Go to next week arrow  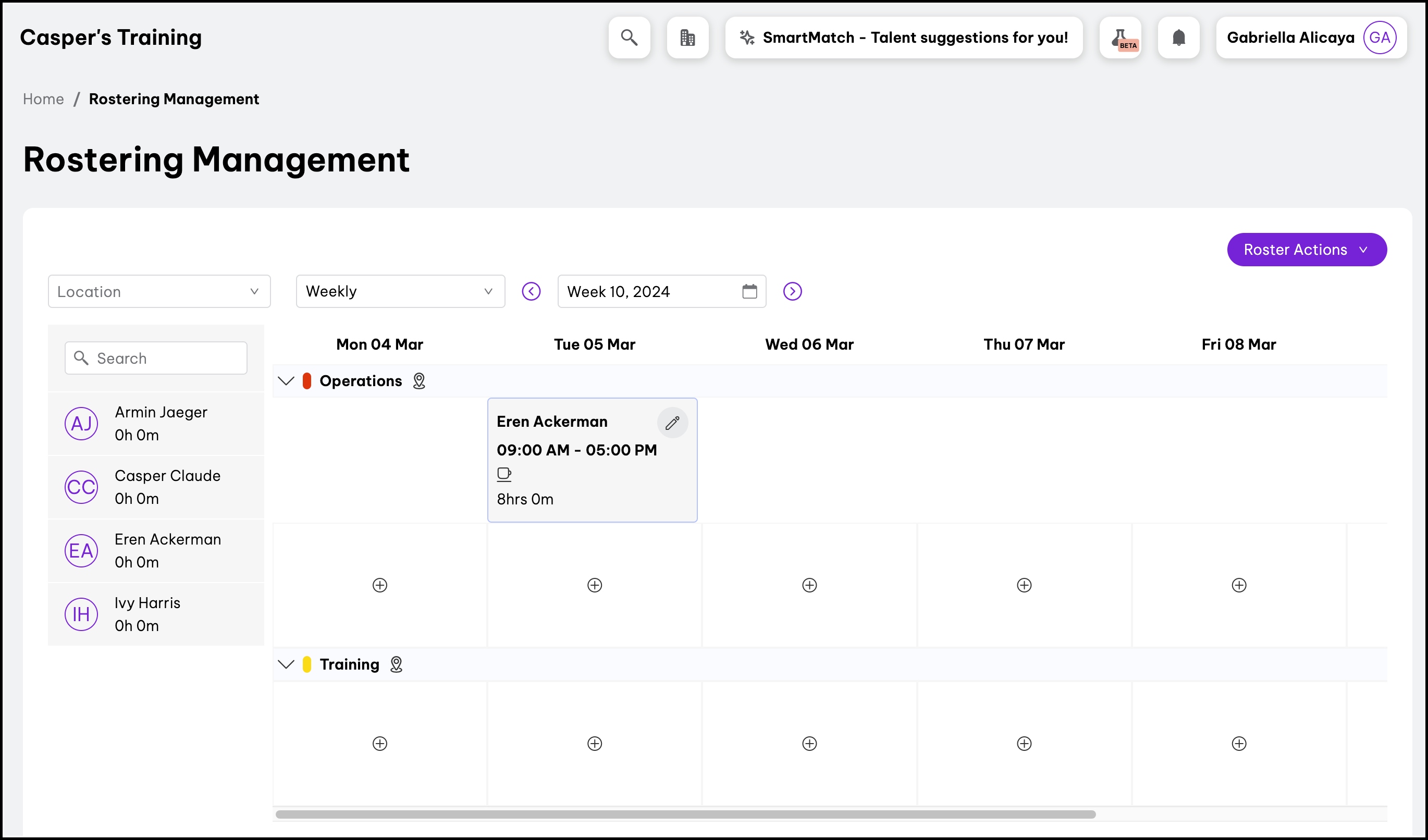792,291
